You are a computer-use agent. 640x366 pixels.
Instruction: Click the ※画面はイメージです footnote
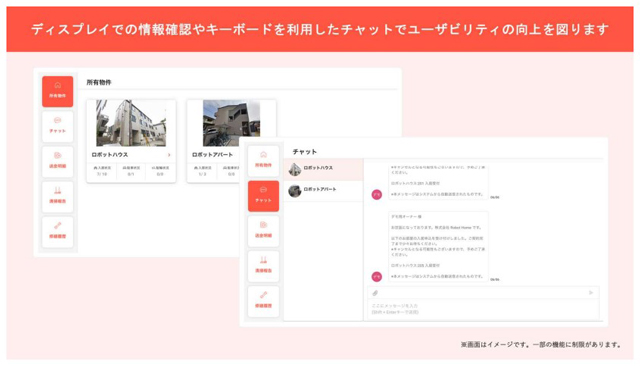(541, 345)
